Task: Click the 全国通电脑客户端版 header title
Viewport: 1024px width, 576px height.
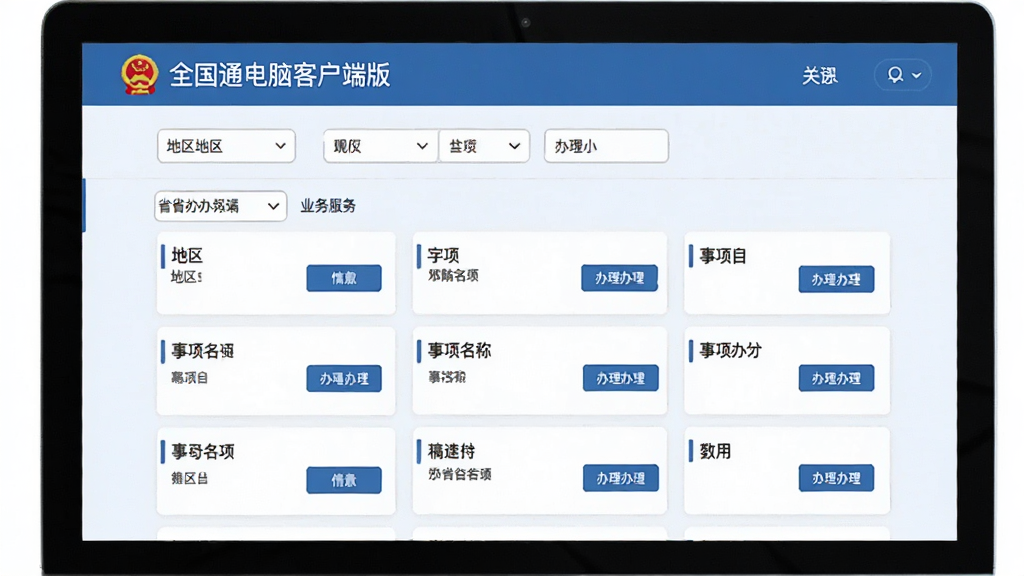Action: pyautogui.click(x=280, y=74)
